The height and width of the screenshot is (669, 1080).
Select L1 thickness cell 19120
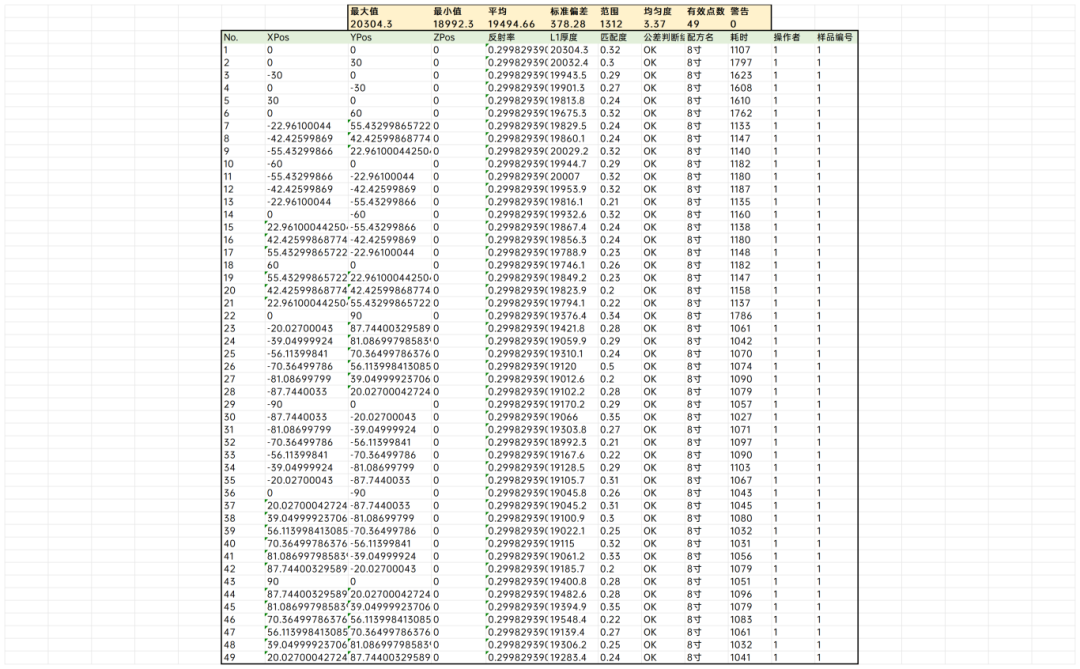point(573,367)
